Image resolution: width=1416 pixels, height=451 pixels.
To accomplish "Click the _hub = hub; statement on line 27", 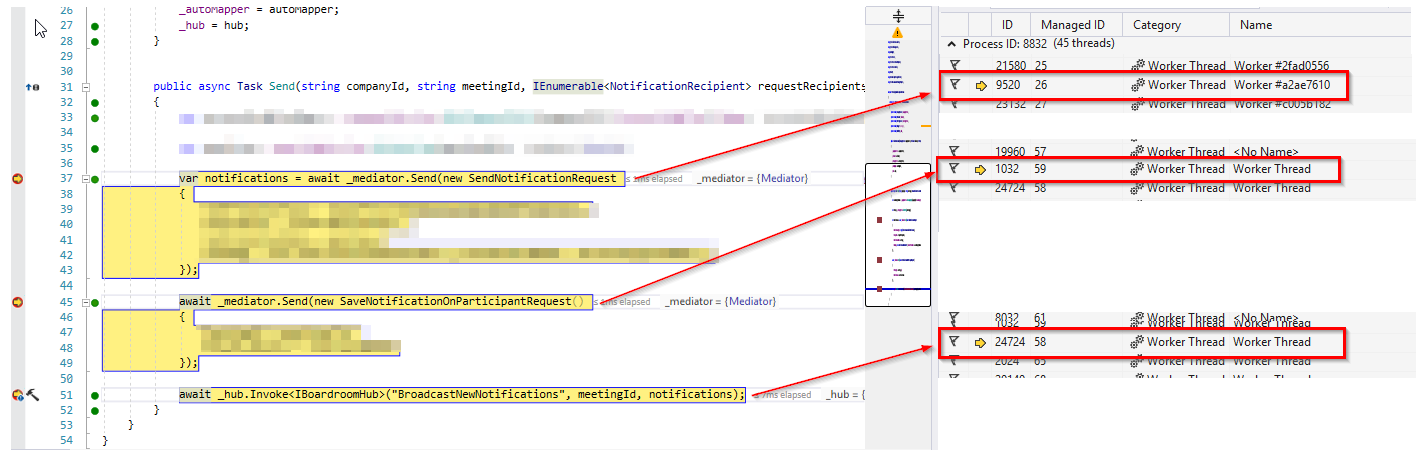I will (x=214, y=26).
